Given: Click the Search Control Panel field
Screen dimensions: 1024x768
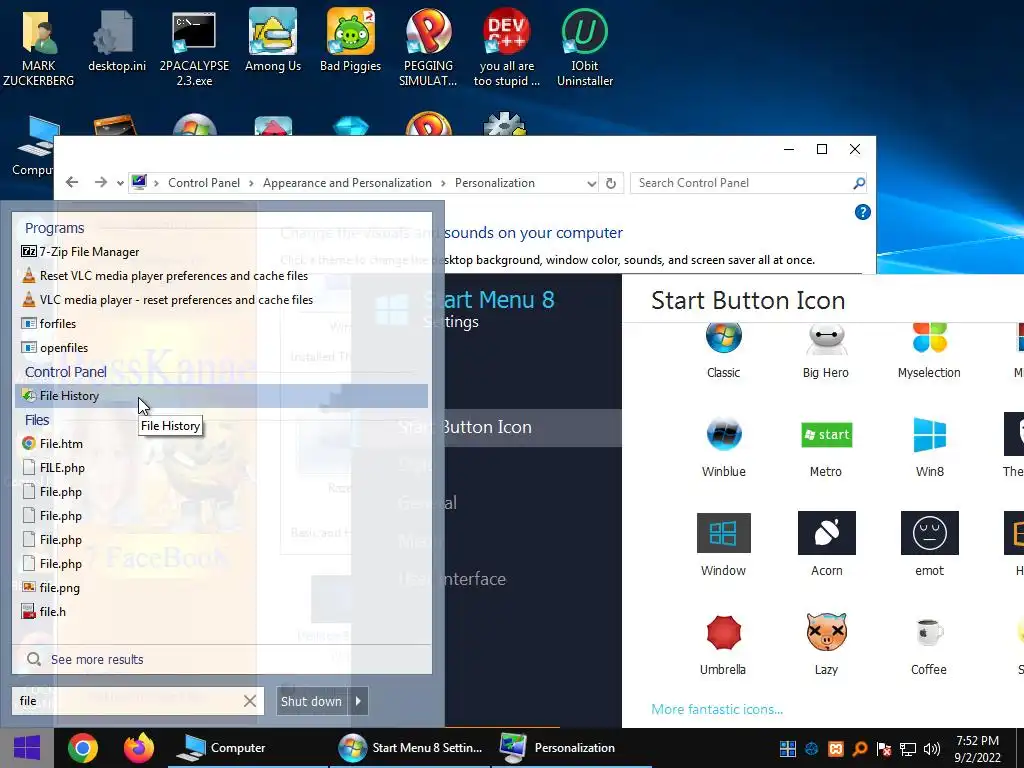Looking at the screenshot, I should coord(743,184).
